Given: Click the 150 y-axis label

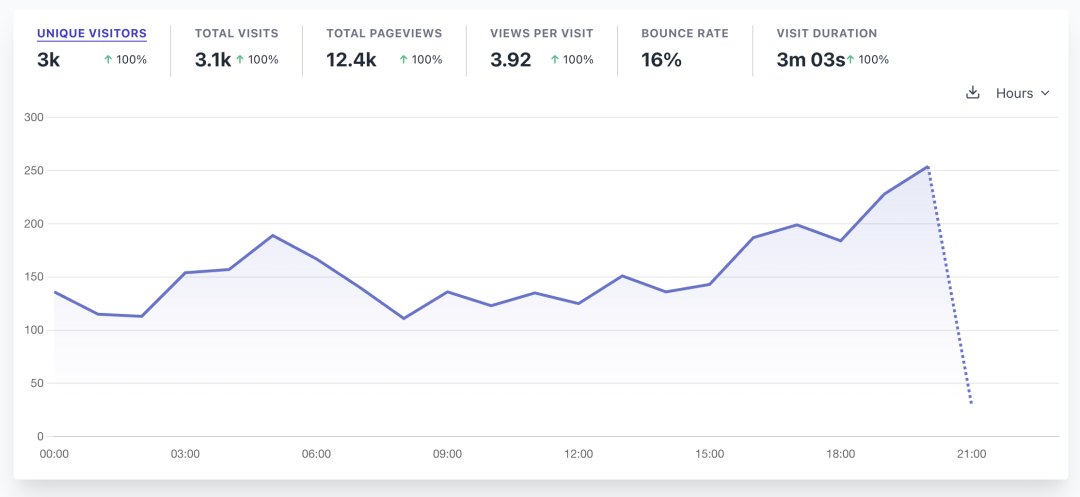Looking at the screenshot, I should tap(34, 277).
